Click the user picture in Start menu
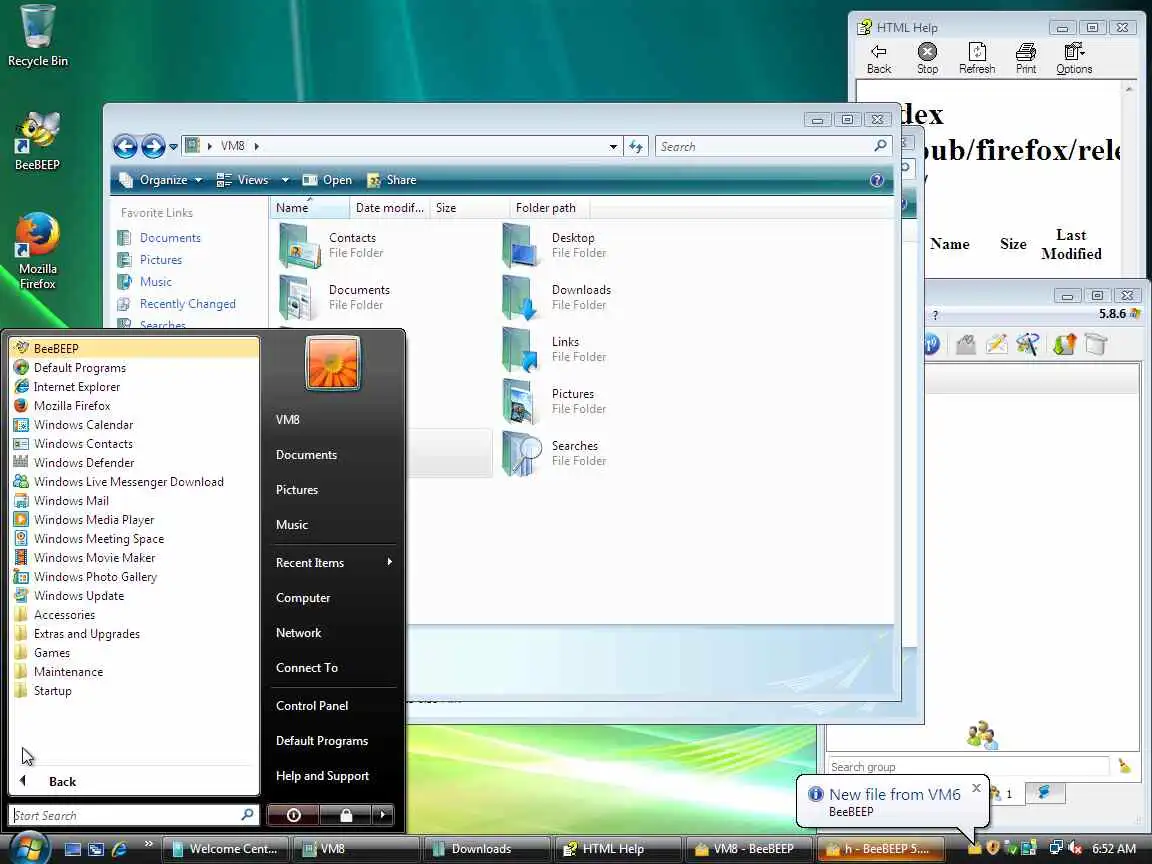 333,363
